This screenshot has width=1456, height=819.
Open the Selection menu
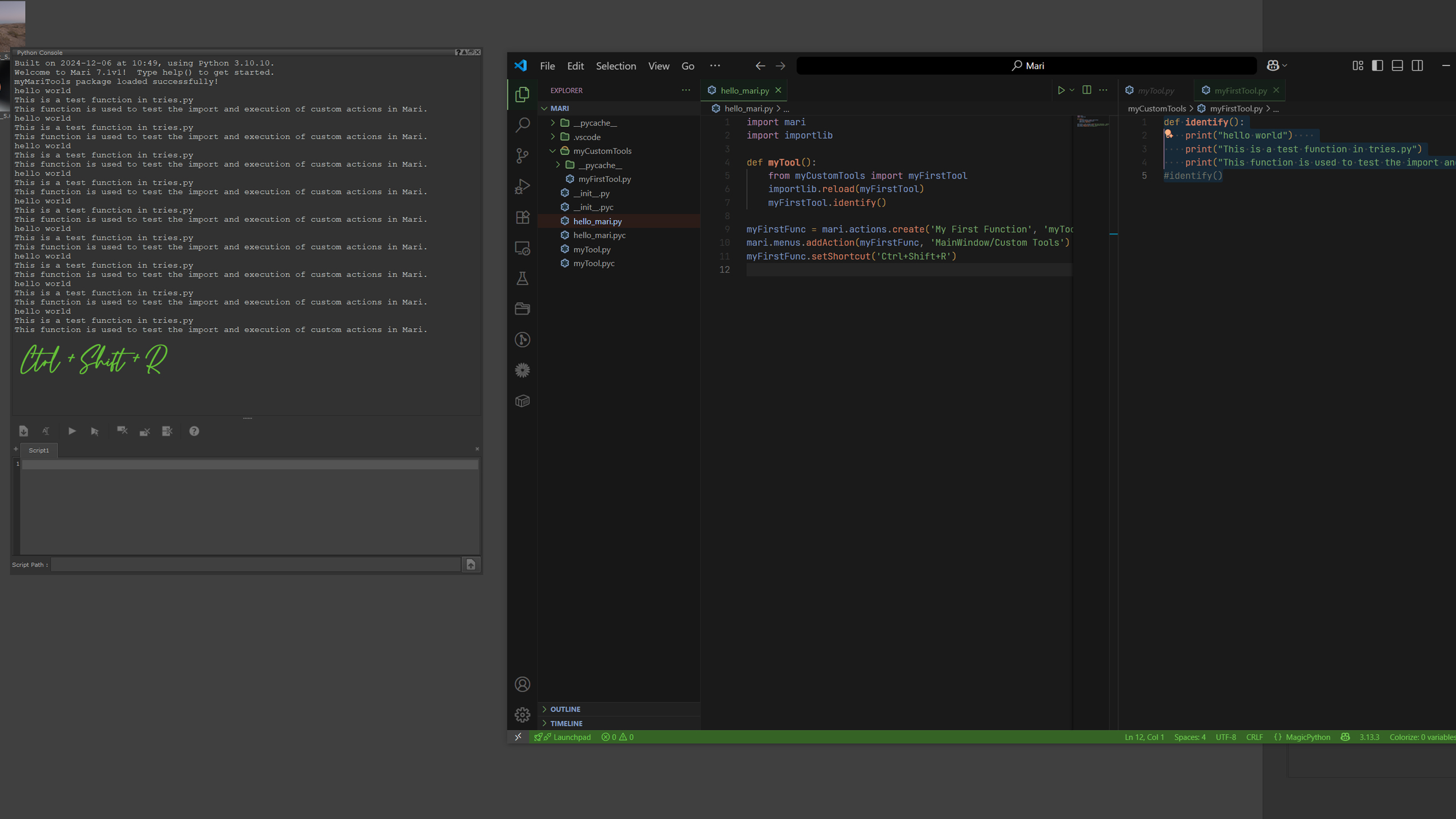[615, 66]
